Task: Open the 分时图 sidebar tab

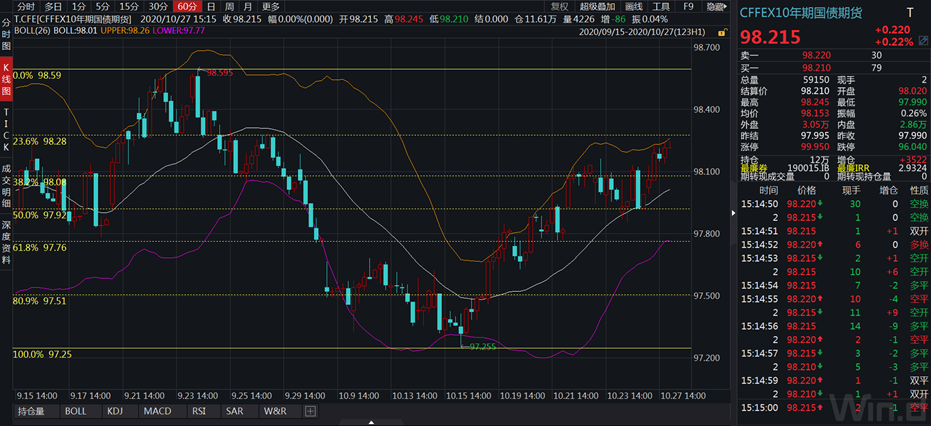Action: [x=7, y=34]
